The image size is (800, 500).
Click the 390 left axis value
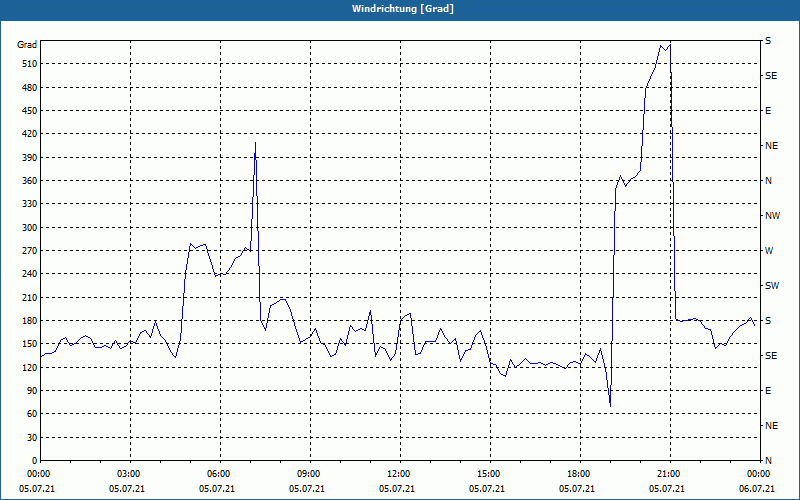[30, 158]
